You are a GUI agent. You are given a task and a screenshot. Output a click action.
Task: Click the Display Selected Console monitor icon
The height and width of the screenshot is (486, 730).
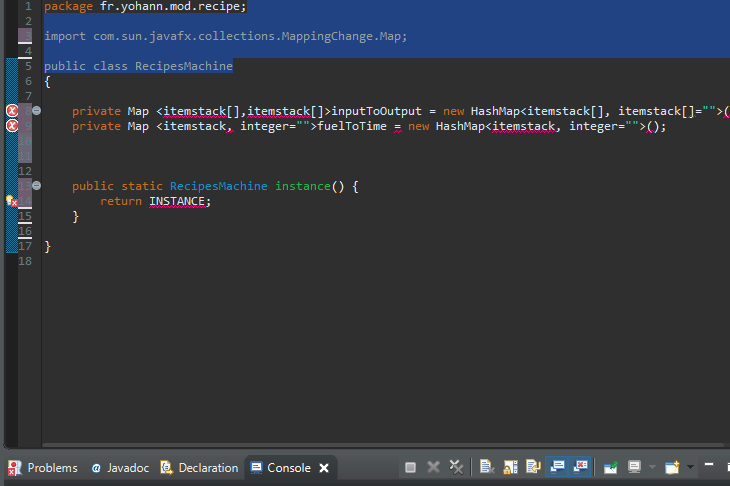click(635, 467)
